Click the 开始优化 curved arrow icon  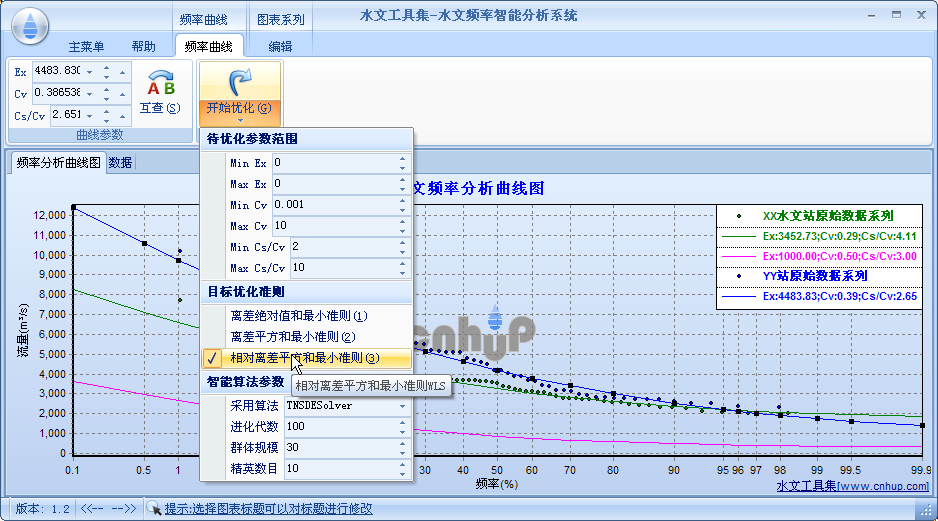tap(239, 82)
